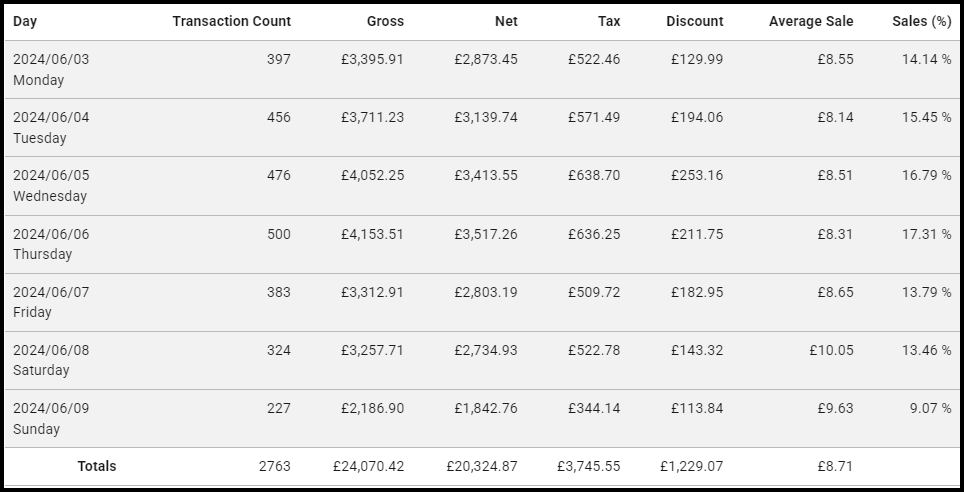Click the Net column header

coord(506,21)
